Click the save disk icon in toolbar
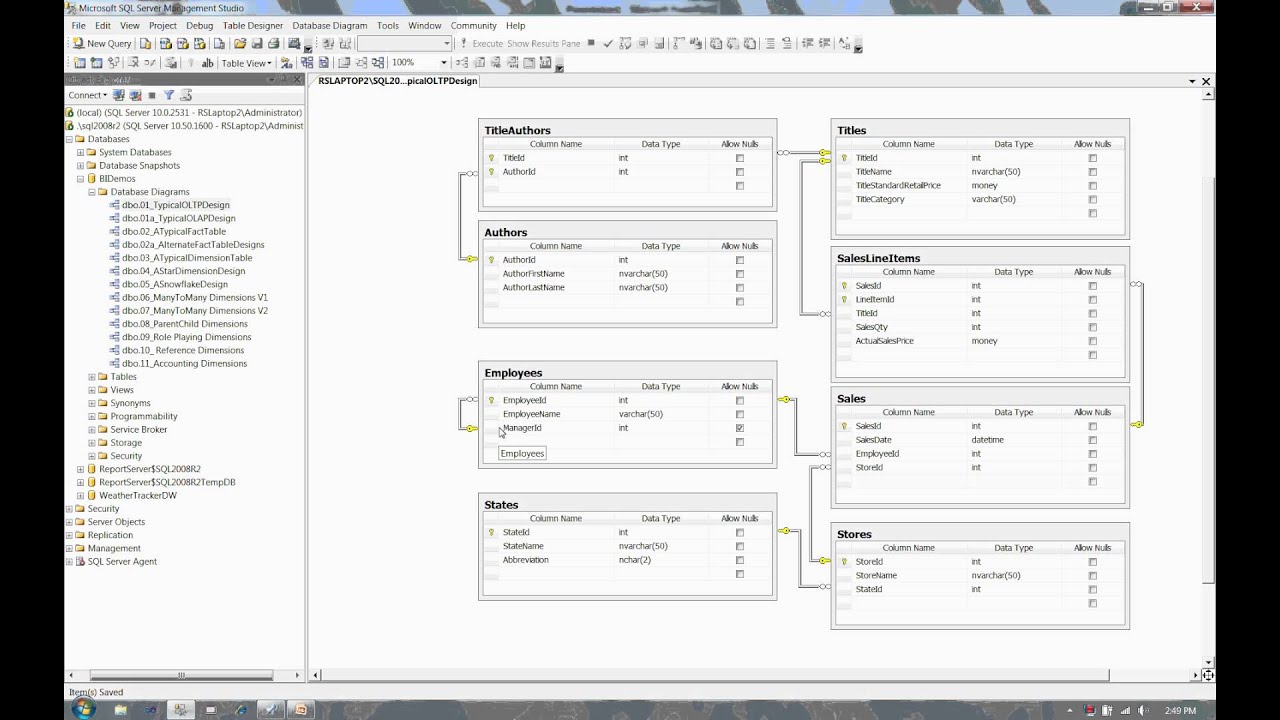Image resolution: width=1280 pixels, height=720 pixels. (257, 44)
